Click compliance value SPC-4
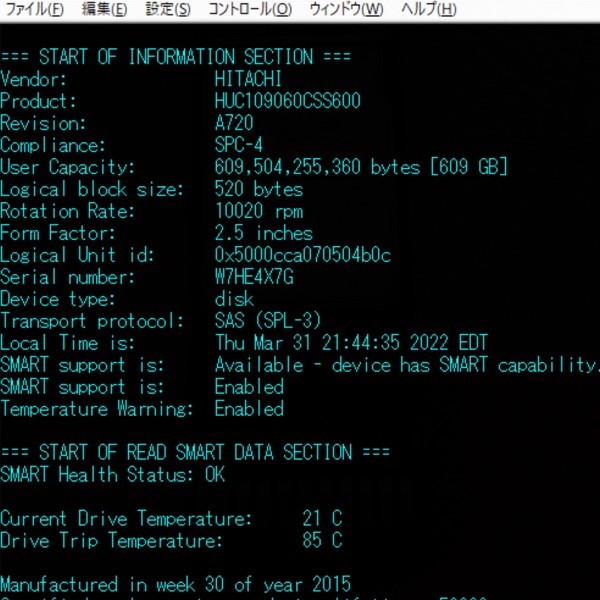The image size is (600, 600). point(238,145)
